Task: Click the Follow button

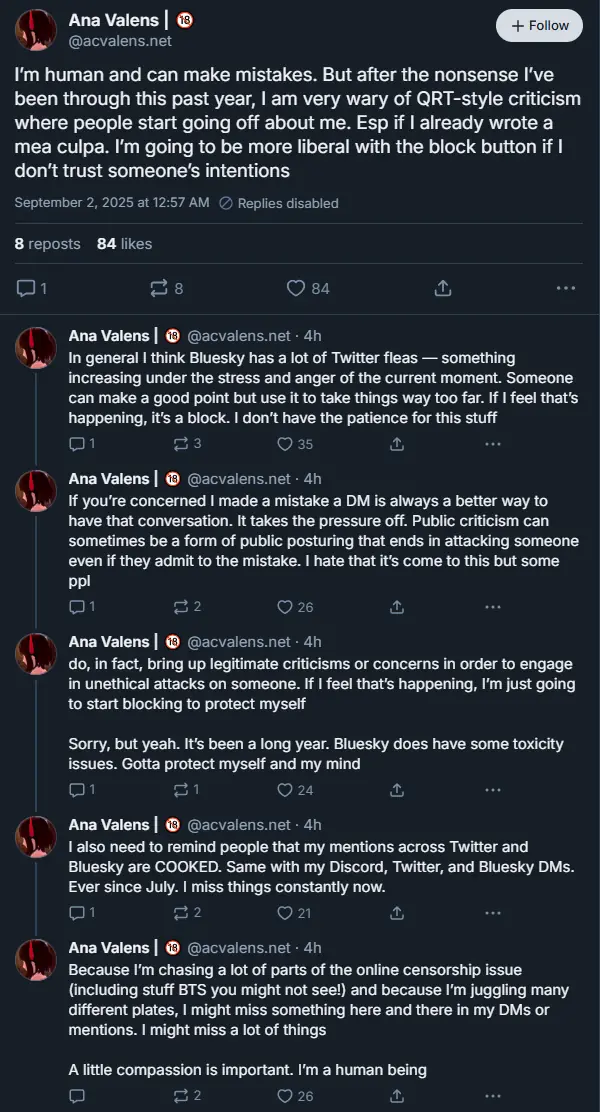Action: pyautogui.click(x=539, y=26)
